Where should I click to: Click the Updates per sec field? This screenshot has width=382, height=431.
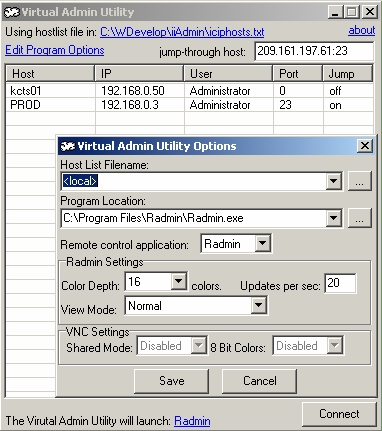click(340, 283)
